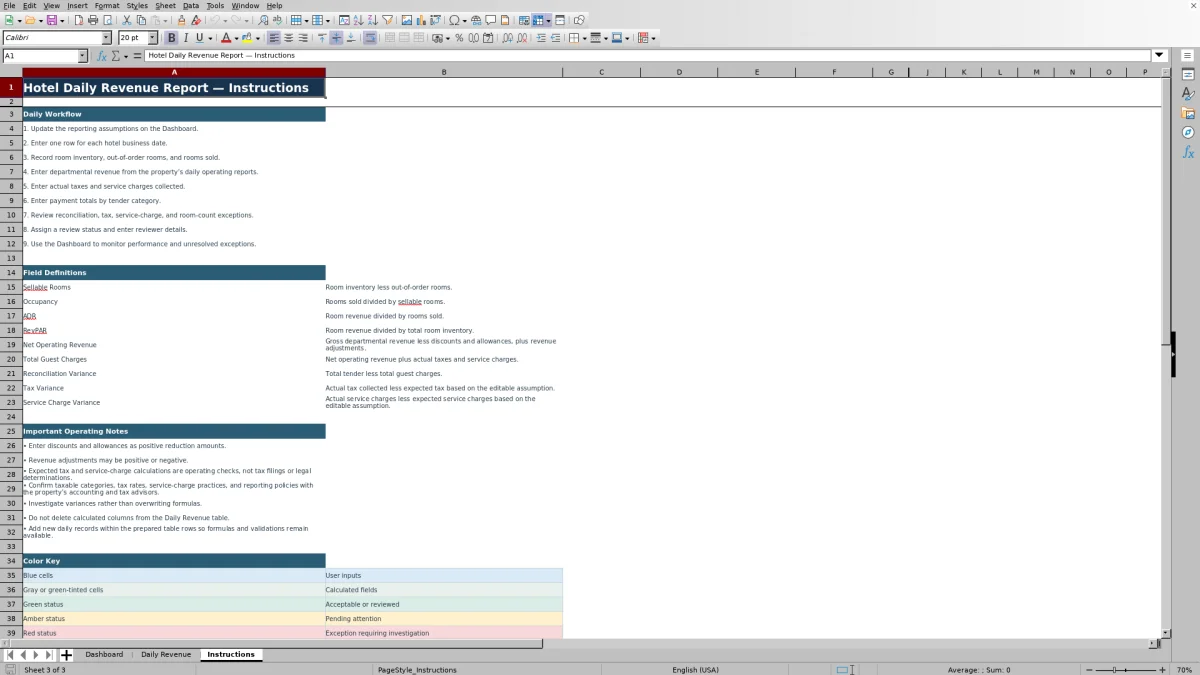Open the sidebar Styles deck icon
Image resolution: width=1200 pixels, height=675 pixels.
1188,94
